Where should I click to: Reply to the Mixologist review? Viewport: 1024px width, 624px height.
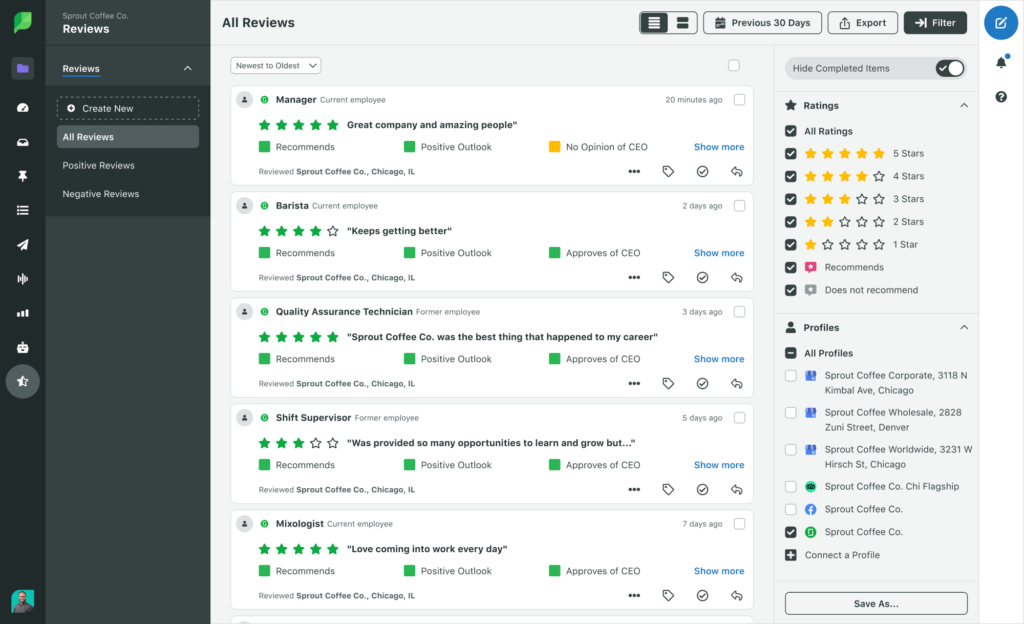click(x=737, y=595)
